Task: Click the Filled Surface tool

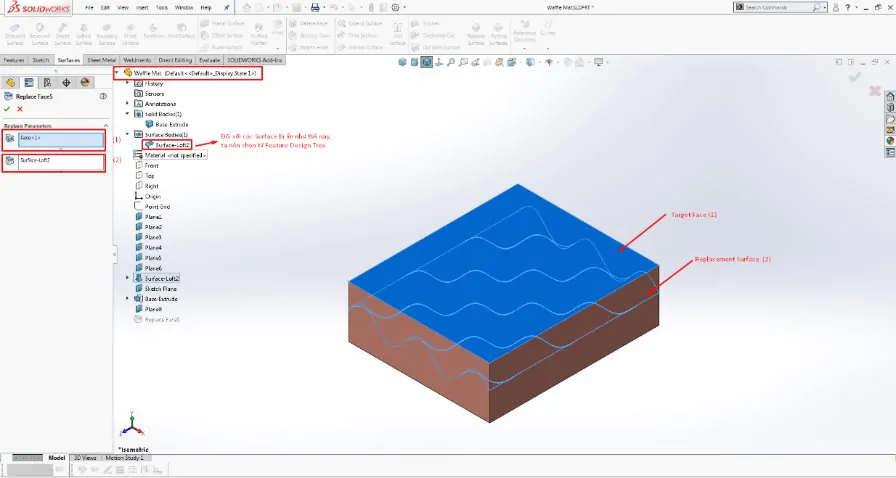Action: tap(130, 34)
